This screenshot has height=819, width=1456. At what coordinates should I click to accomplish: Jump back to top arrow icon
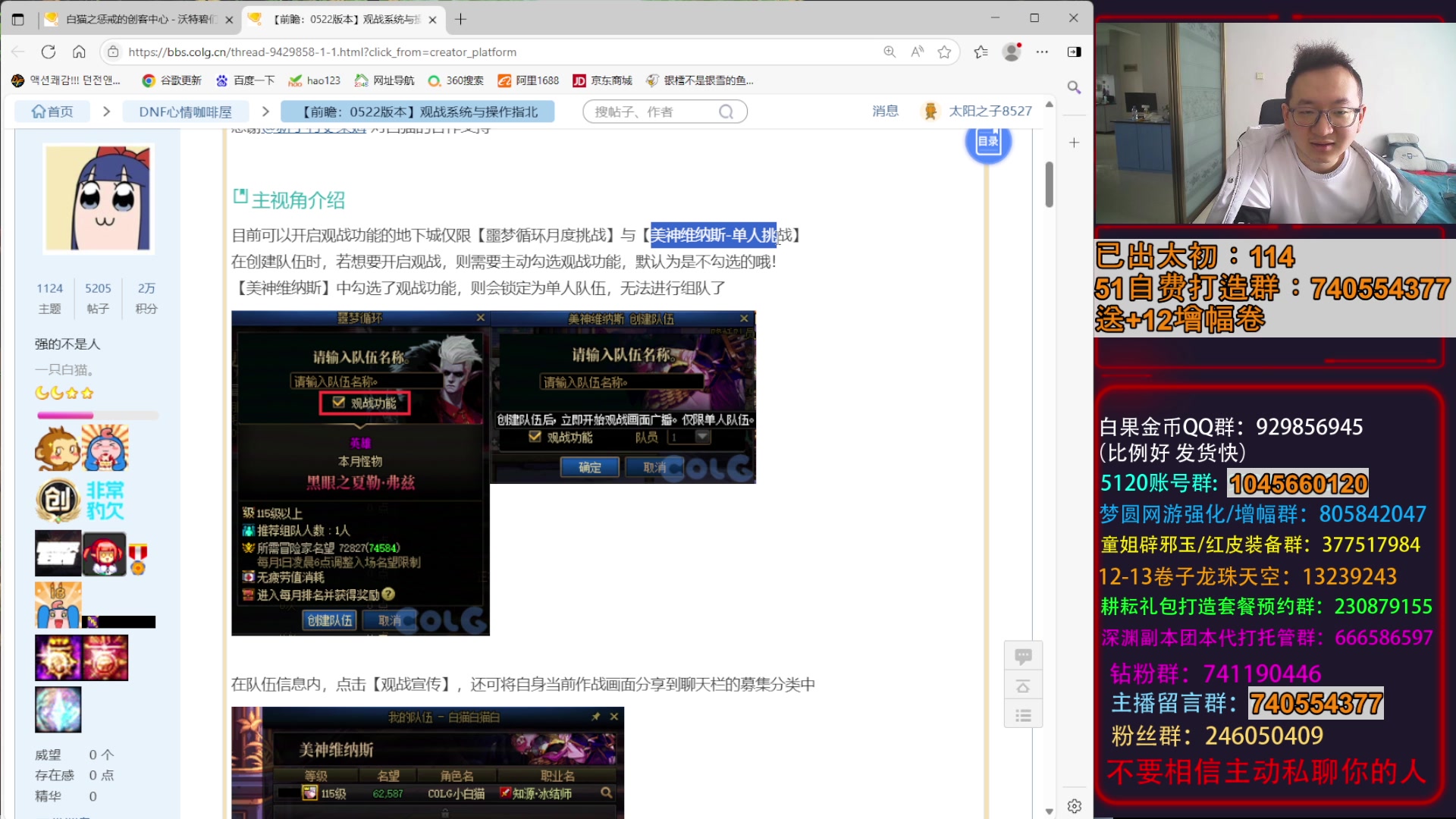pos(1023,686)
